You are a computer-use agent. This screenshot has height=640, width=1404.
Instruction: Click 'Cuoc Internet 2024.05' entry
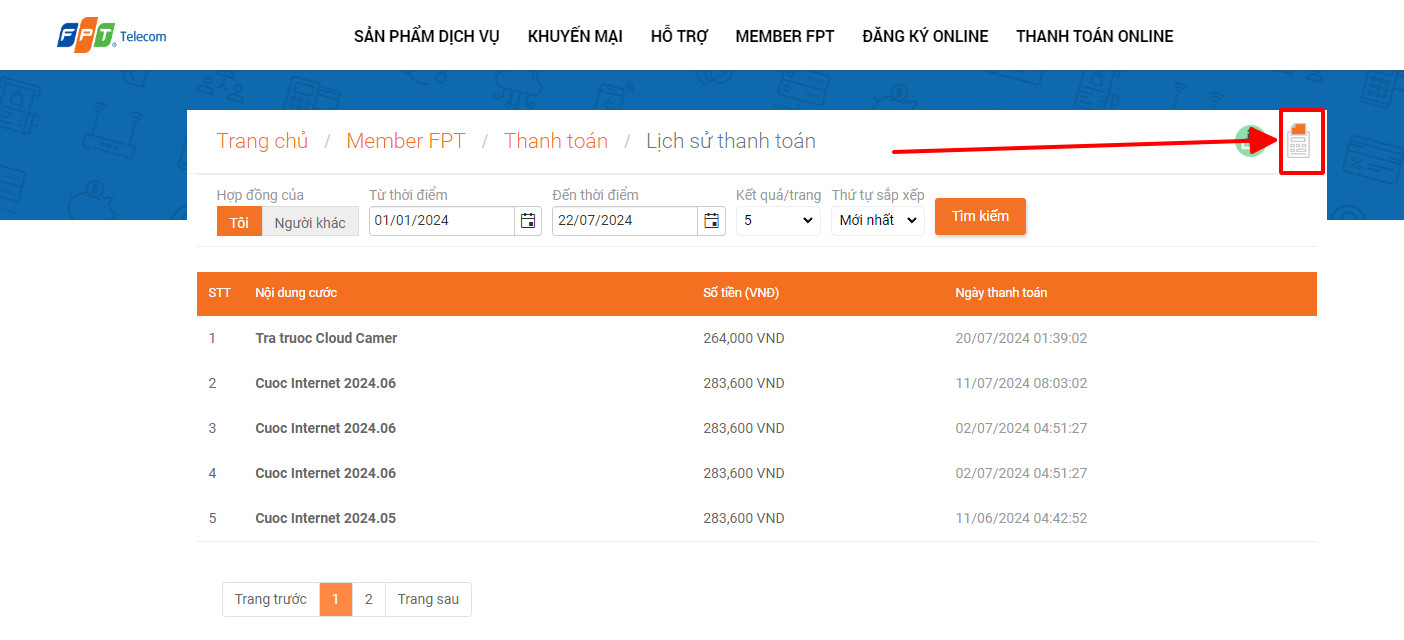tap(326, 518)
